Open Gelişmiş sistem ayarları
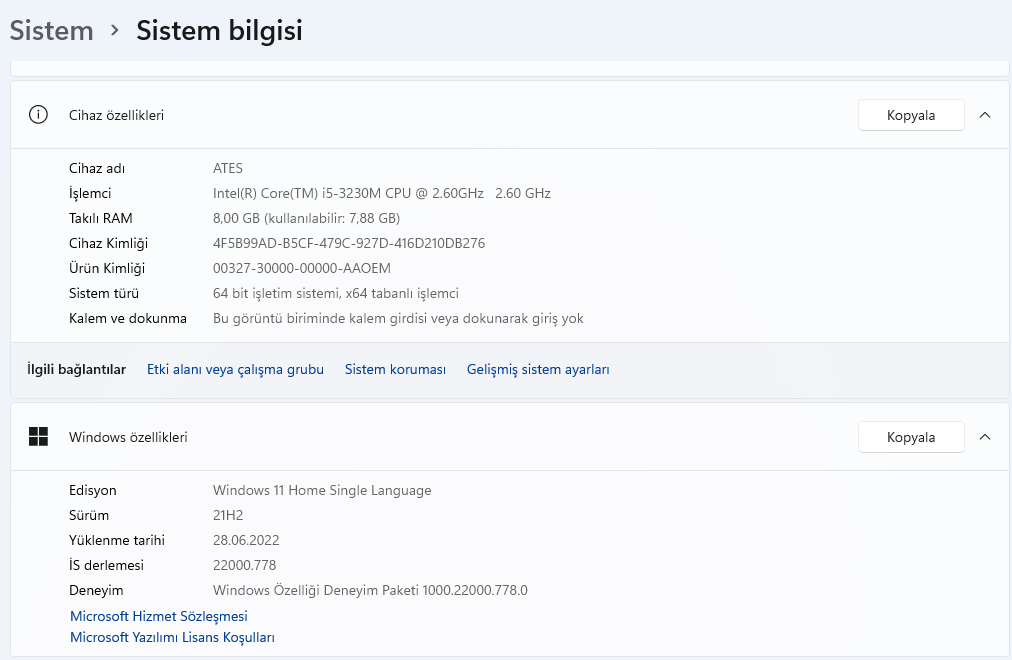 (537, 369)
